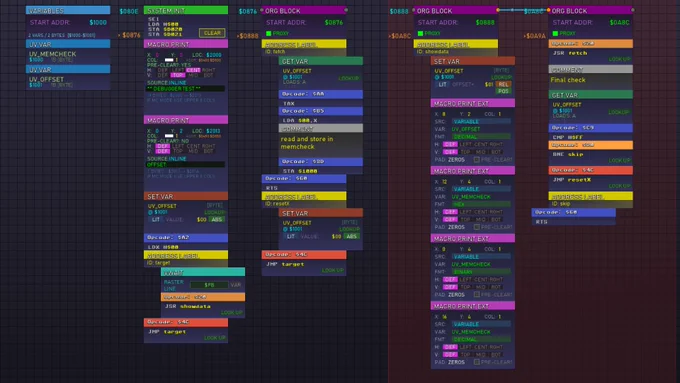Click orange input pin on $0A8C ORG BLOCK
The image size is (680, 383).
point(549,10)
